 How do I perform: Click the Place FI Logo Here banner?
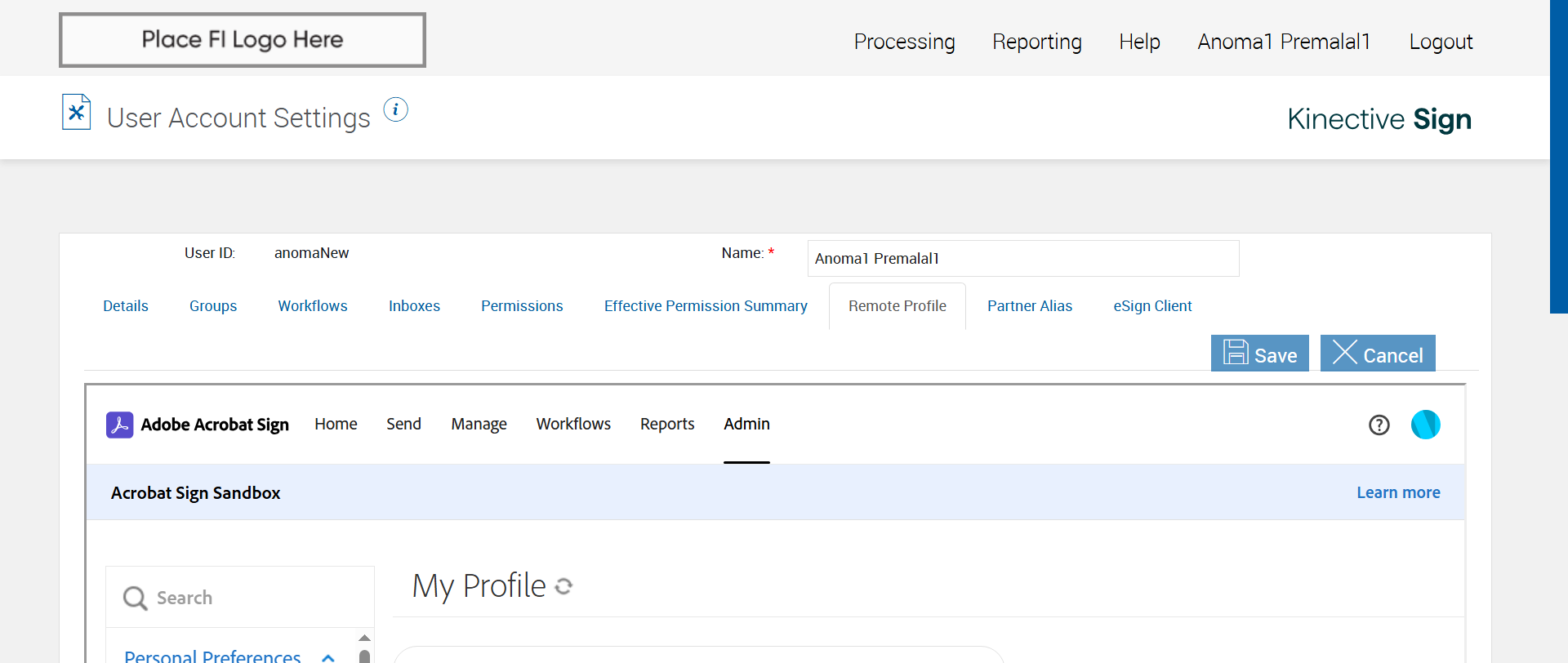(243, 40)
